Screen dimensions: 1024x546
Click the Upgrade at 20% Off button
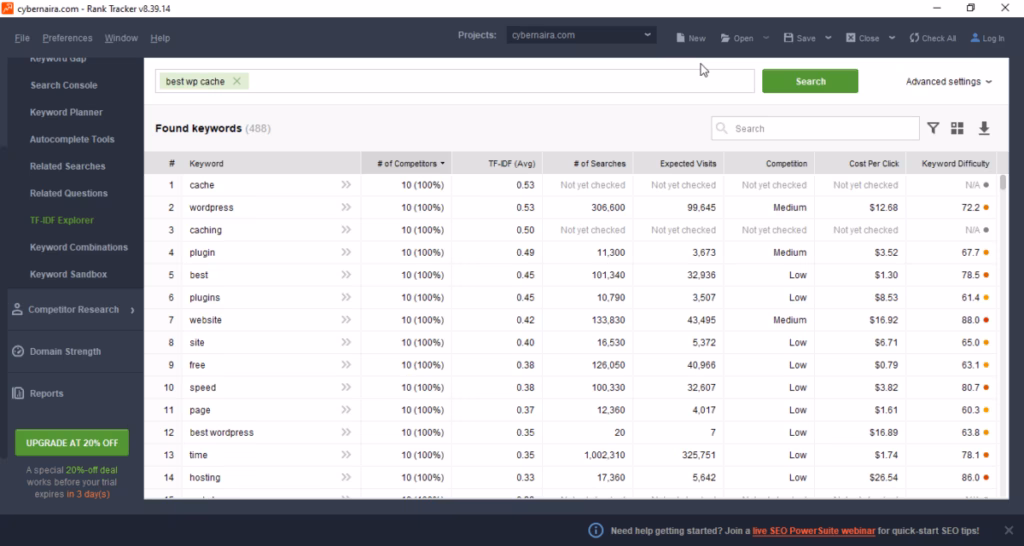(72, 443)
